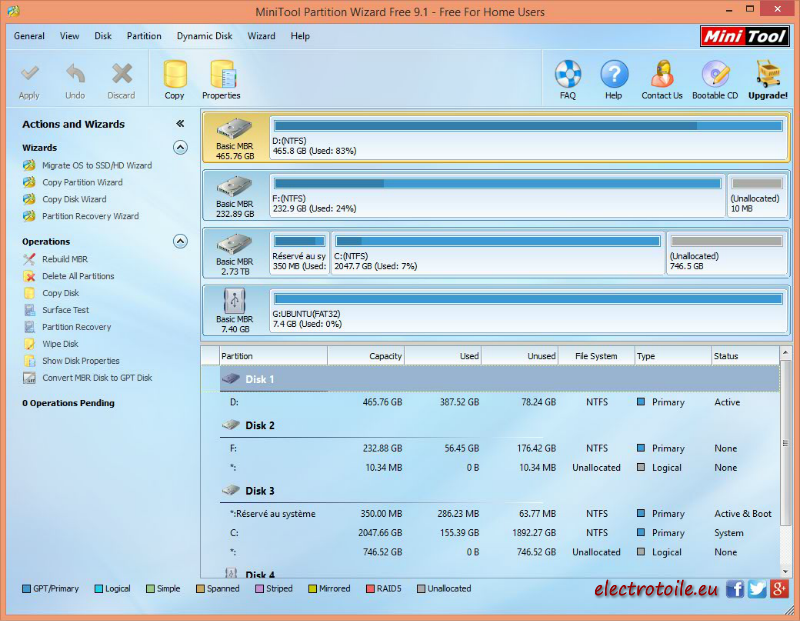Click the Apply checkmark toolbar icon
This screenshot has height=624, width=800.
(29, 73)
